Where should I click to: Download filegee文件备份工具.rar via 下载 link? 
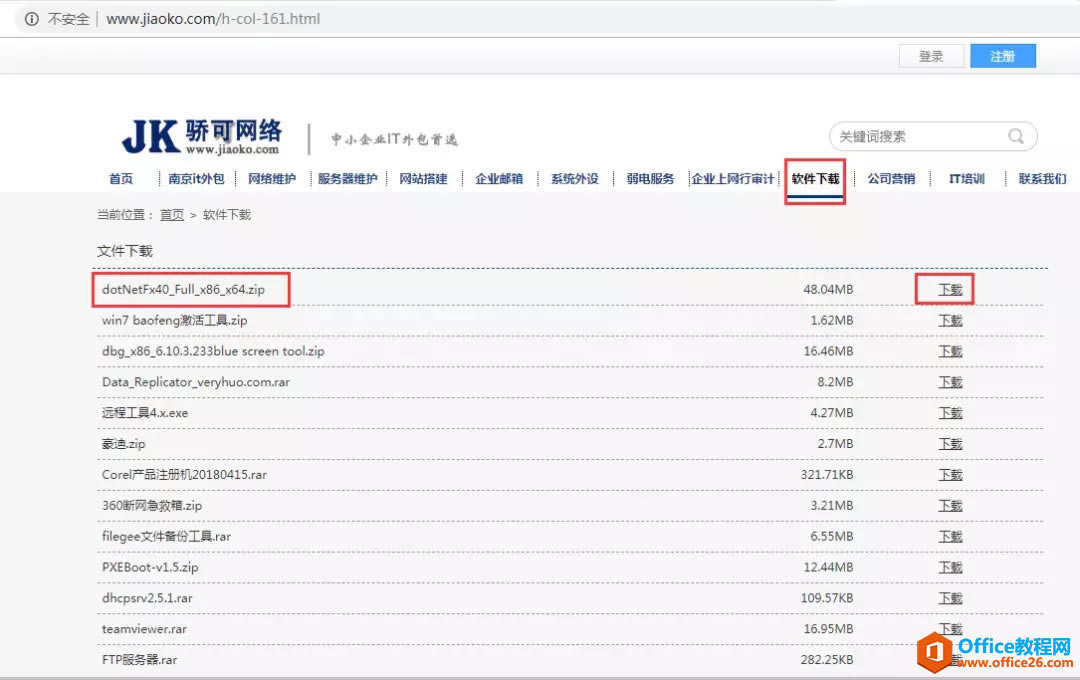pos(951,537)
